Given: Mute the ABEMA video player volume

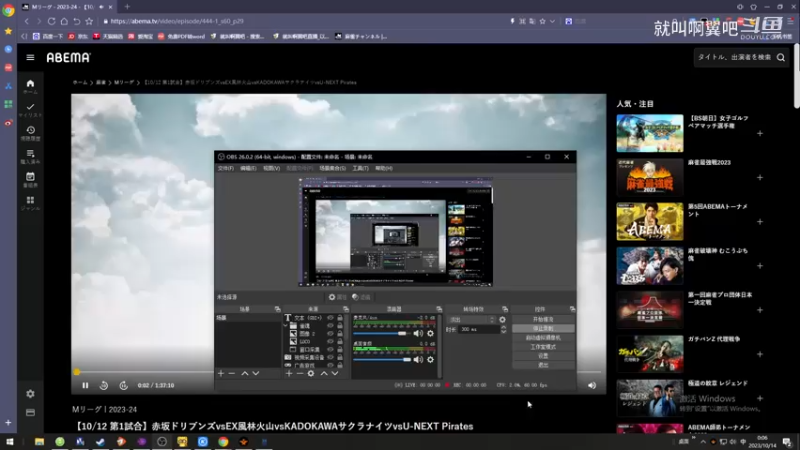Looking at the screenshot, I should point(592,386).
